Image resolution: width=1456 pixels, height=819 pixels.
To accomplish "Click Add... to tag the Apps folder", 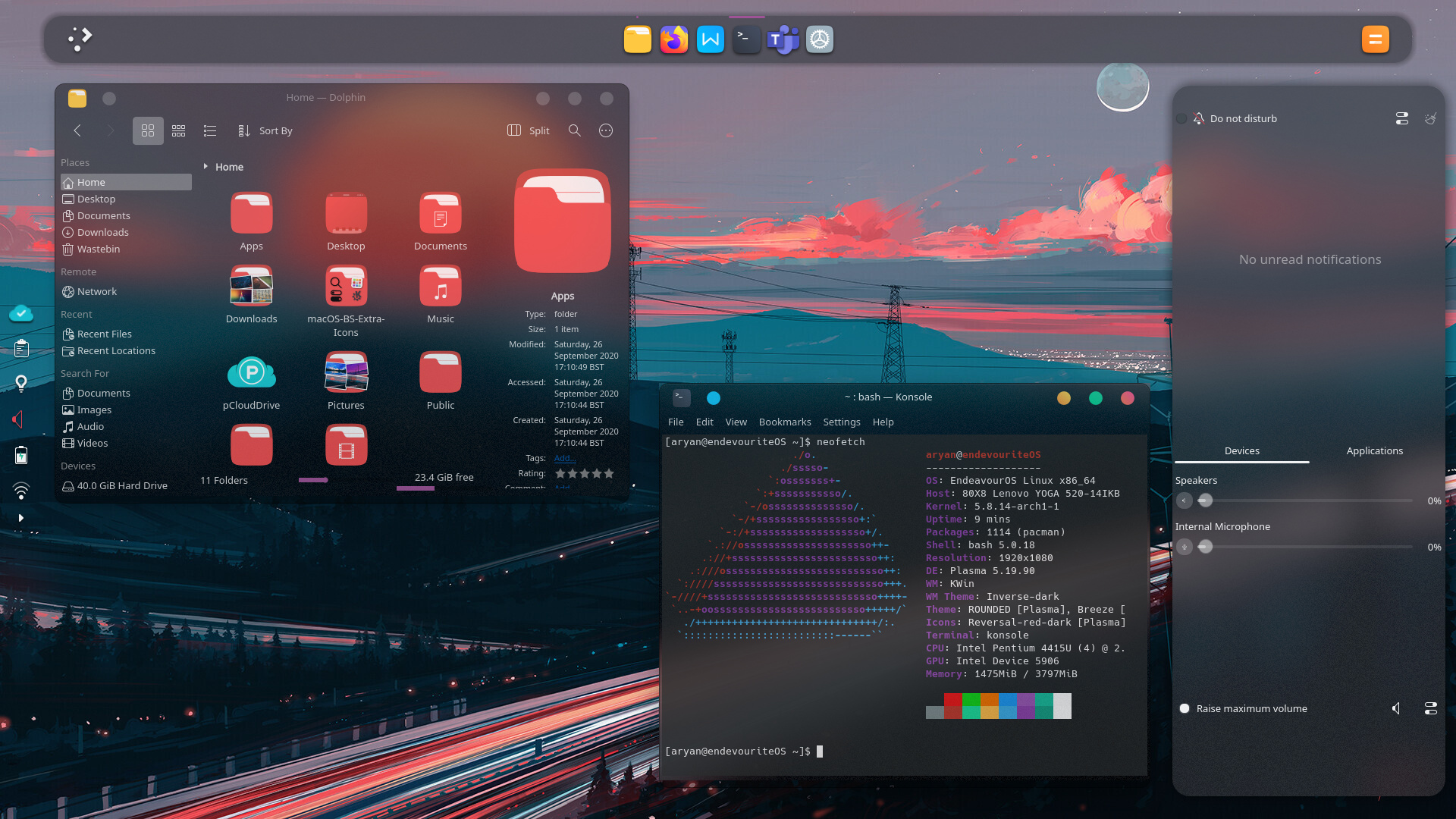I will (565, 458).
